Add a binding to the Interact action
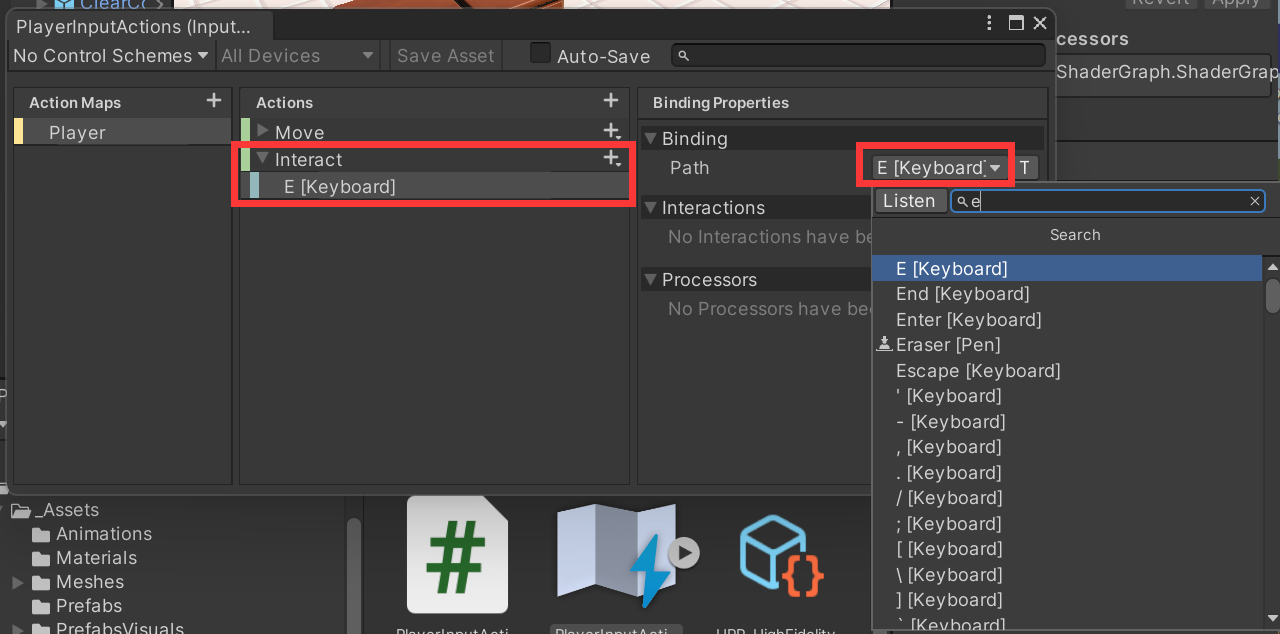Image resolution: width=1280 pixels, height=634 pixels. coord(611,158)
